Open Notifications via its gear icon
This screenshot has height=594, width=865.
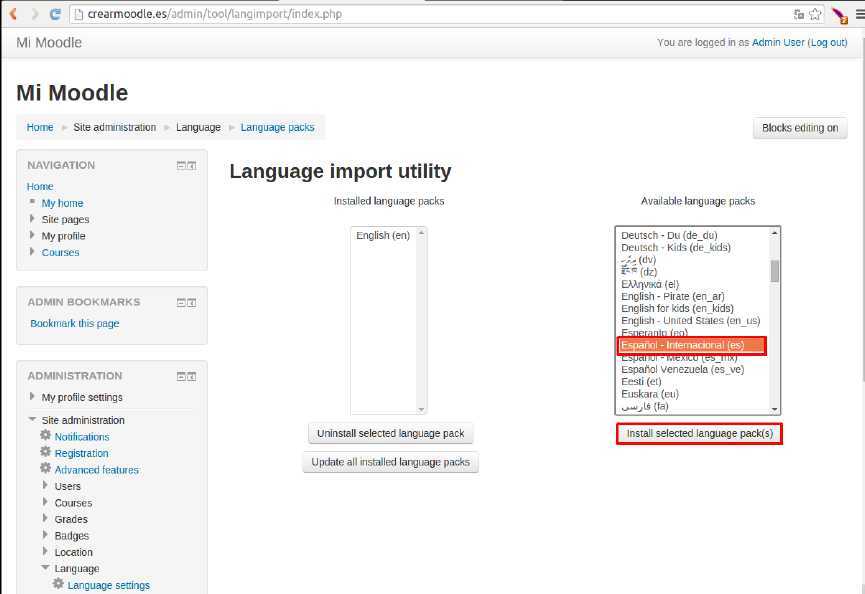(x=45, y=436)
